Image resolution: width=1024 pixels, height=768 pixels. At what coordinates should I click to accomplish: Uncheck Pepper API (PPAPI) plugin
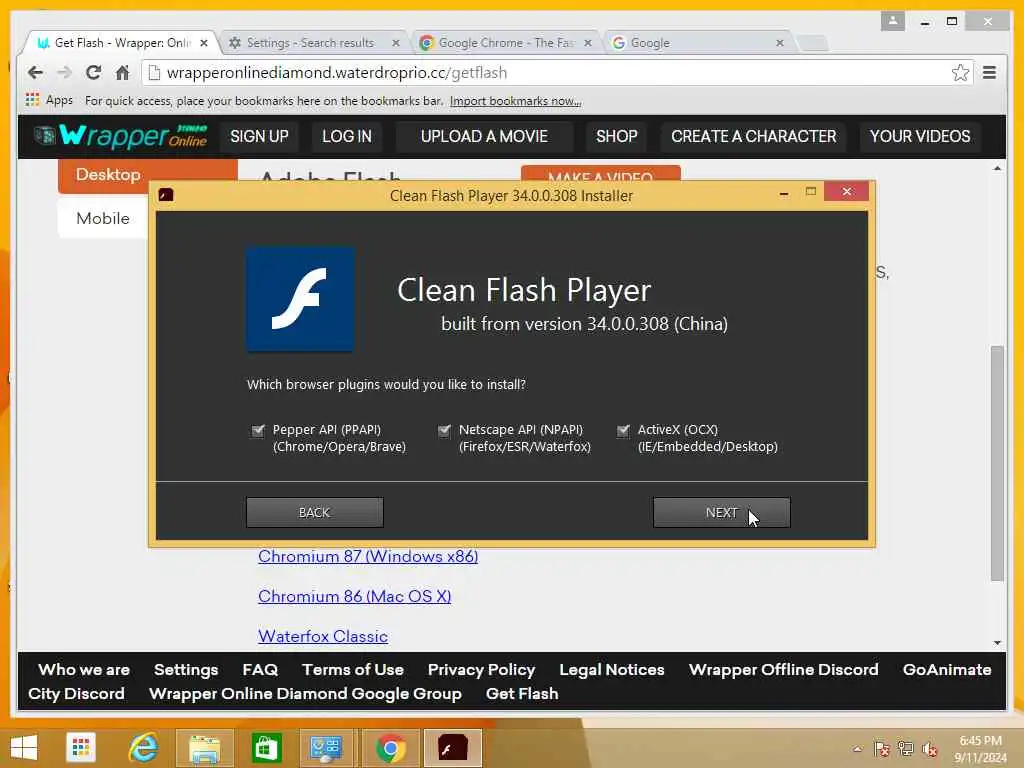pos(258,430)
